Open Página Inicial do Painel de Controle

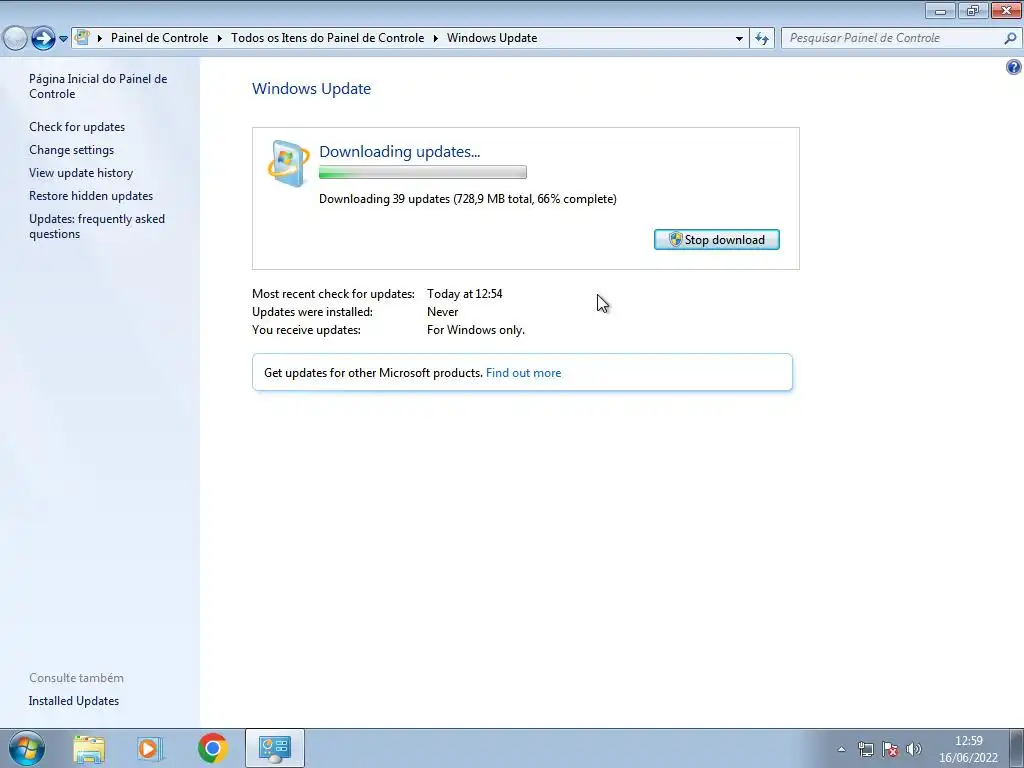pyautogui.click(x=98, y=86)
